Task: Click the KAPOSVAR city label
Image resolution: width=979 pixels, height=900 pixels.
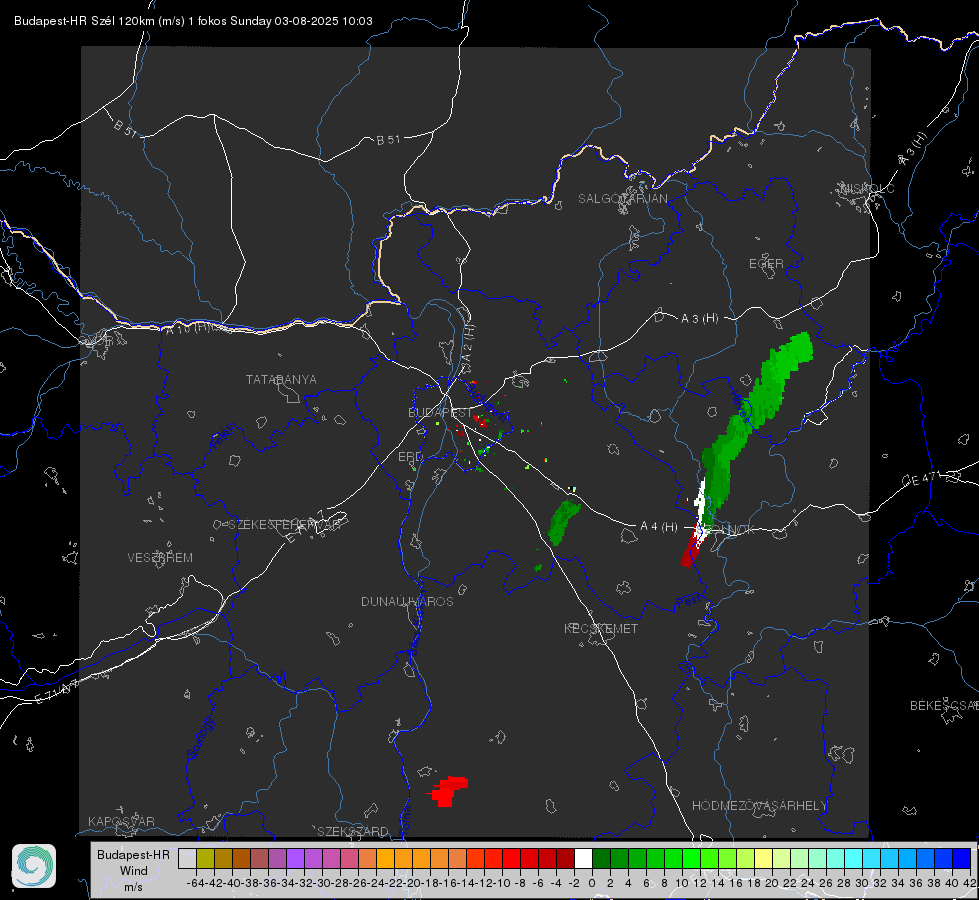Action: (x=121, y=821)
